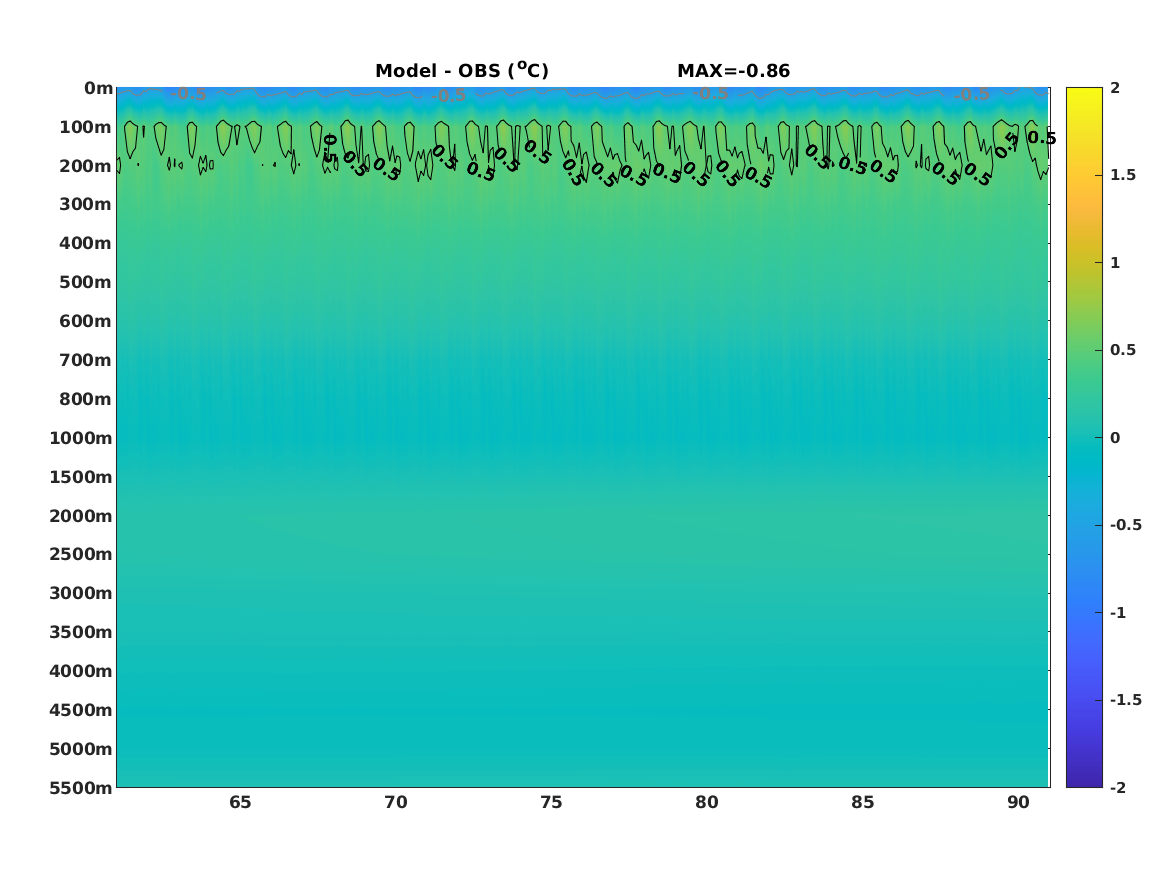Click the '3500m' depth axis label

tap(81, 632)
